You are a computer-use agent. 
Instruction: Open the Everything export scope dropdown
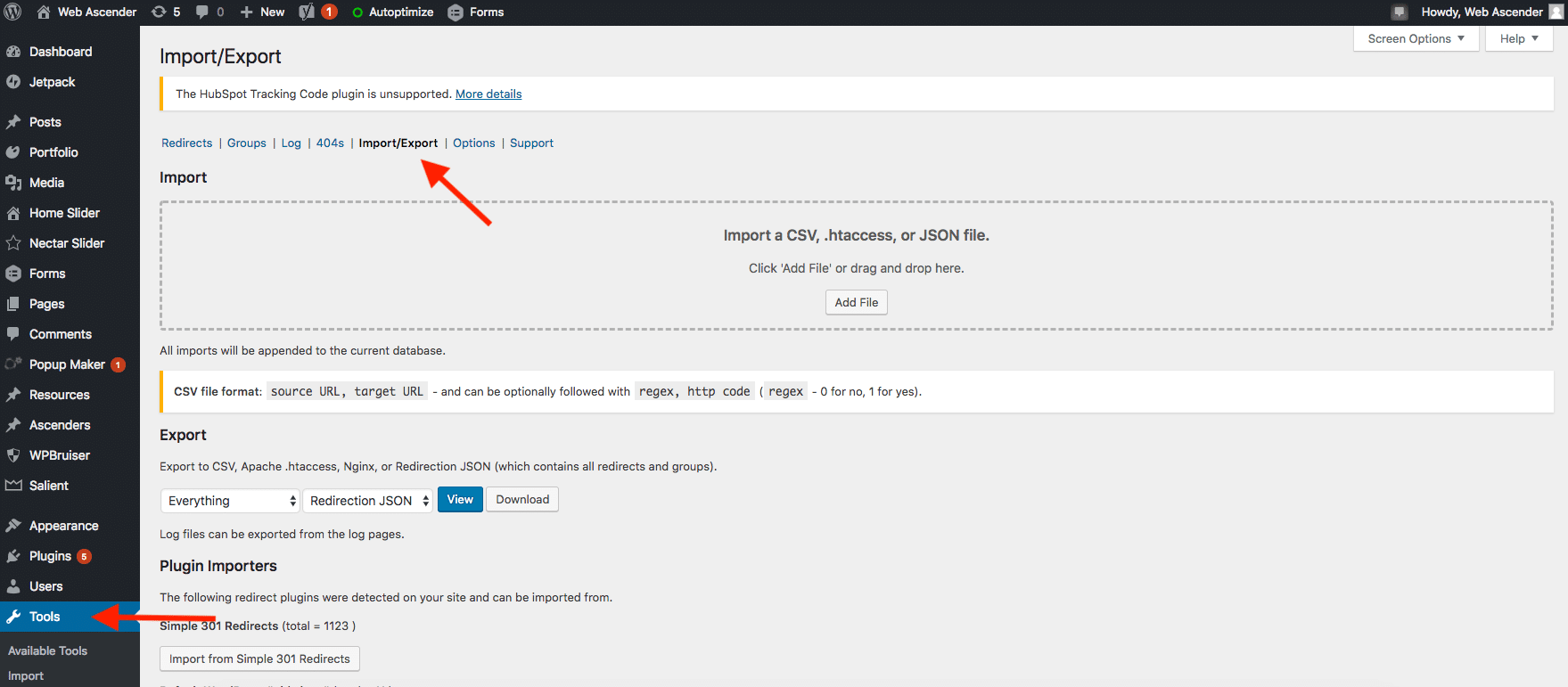231,501
